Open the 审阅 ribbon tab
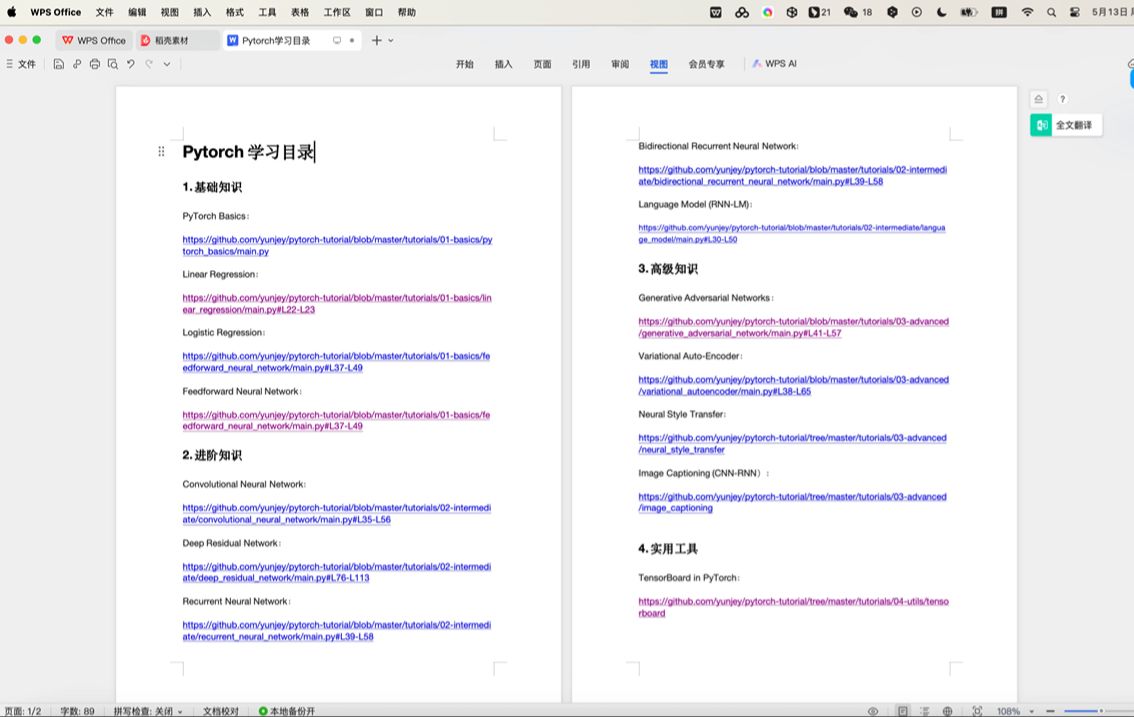This screenshot has width=1134, height=717. point(620,64)
